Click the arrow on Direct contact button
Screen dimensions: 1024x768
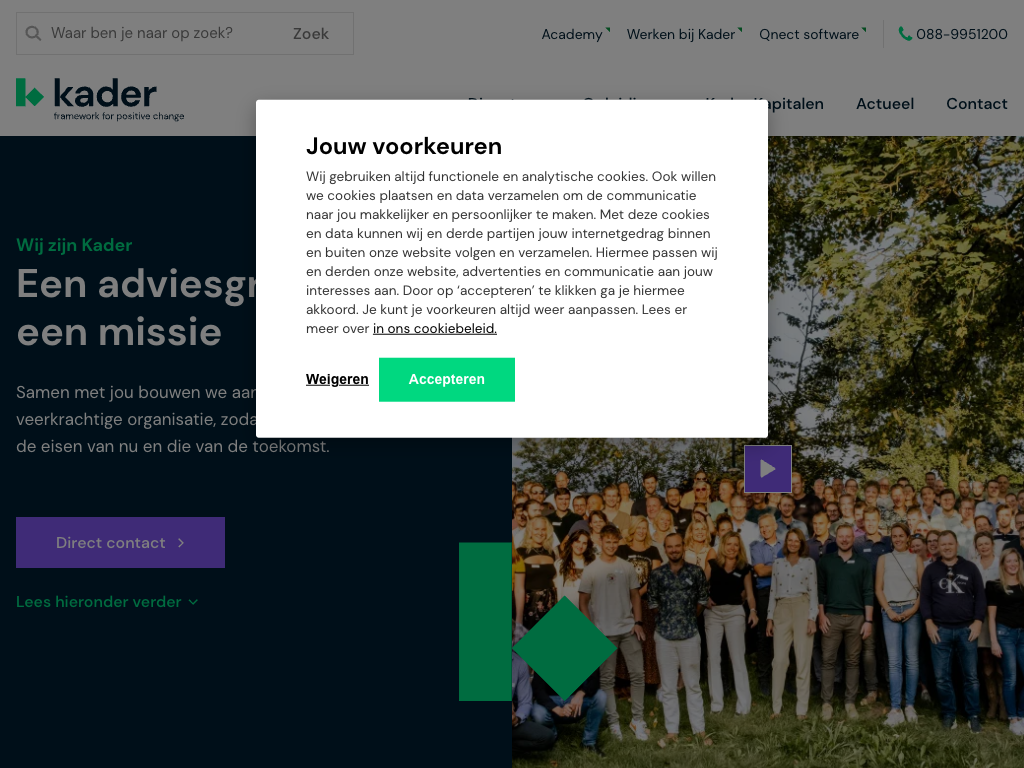181,543
